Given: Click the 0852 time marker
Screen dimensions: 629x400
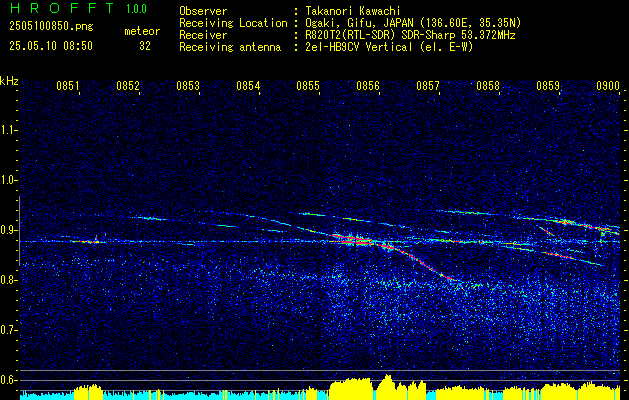Looking at the screenshot, I should [x=128, y=86].
